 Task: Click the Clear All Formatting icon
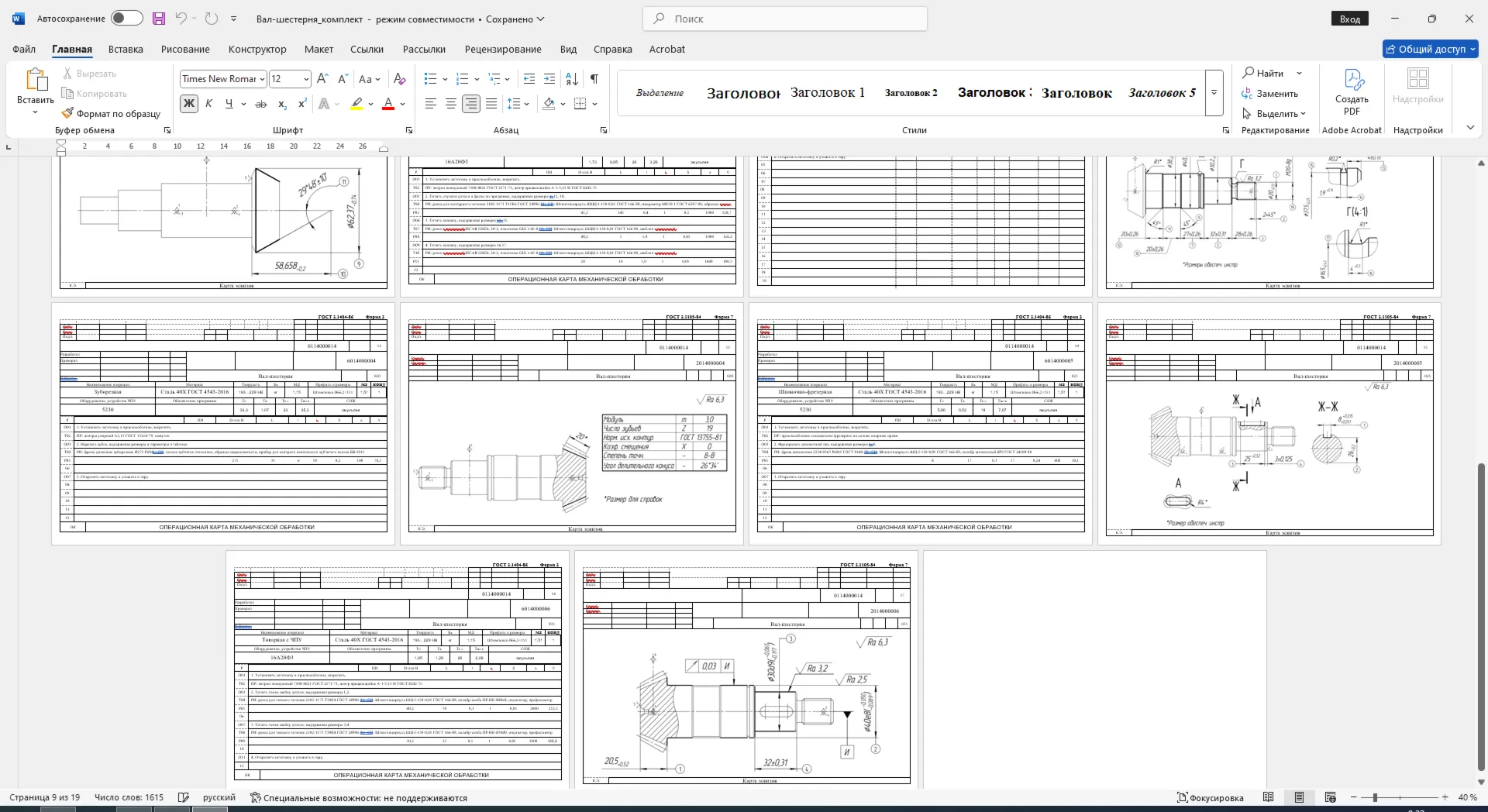pos(400,79)
